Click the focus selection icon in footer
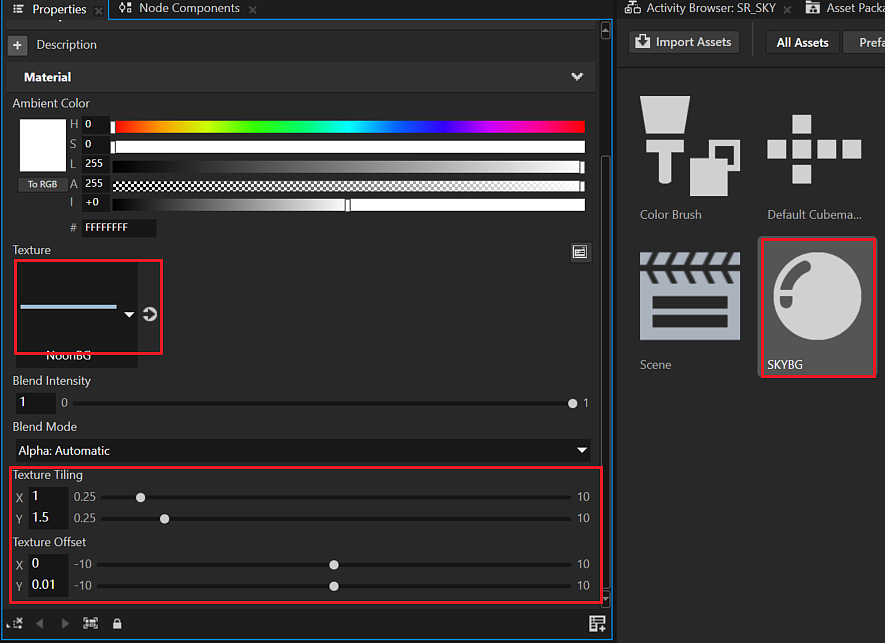The image size is (885, 643). coord(90,623)
